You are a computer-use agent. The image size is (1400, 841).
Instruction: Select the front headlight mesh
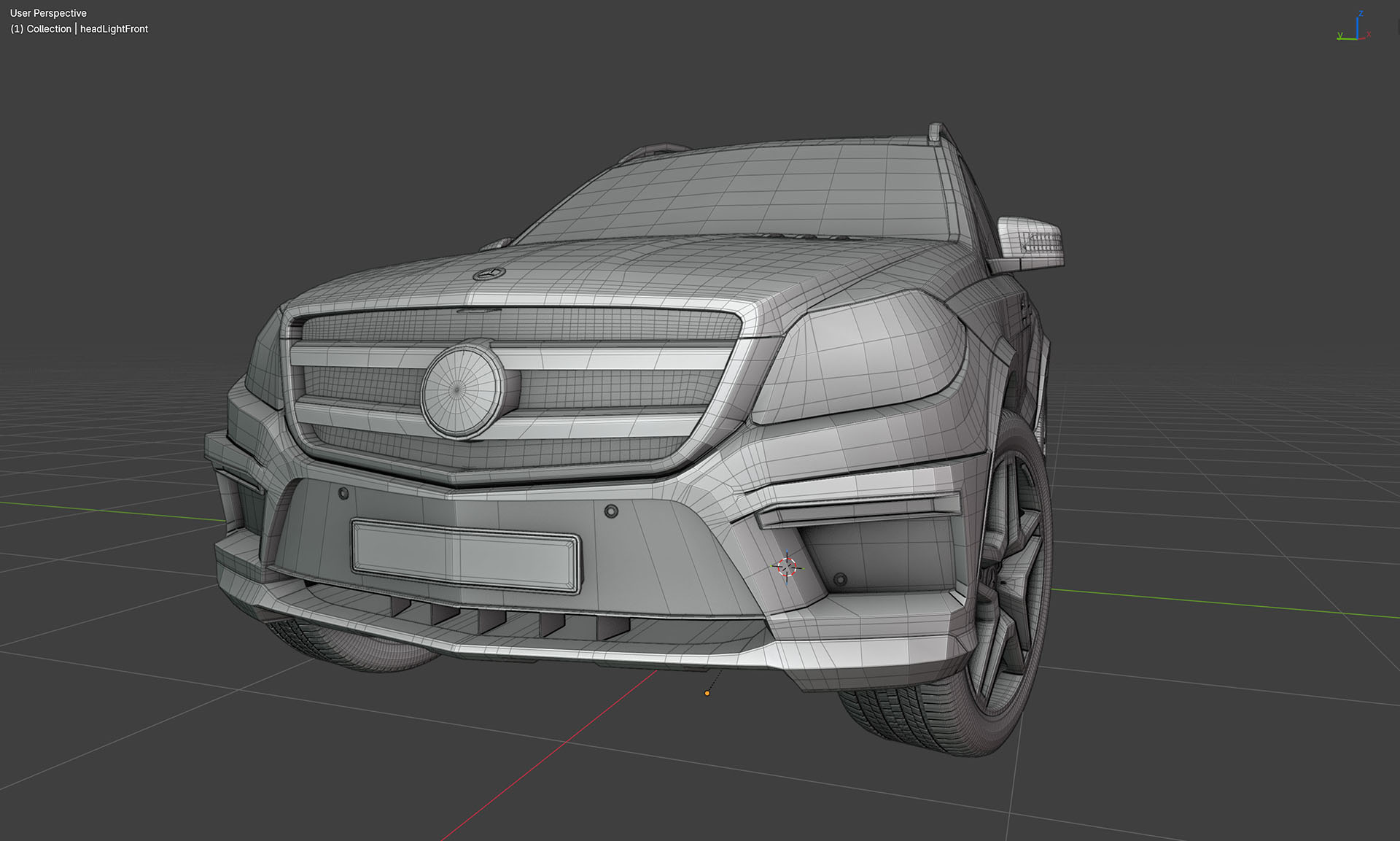click(860, 357)
